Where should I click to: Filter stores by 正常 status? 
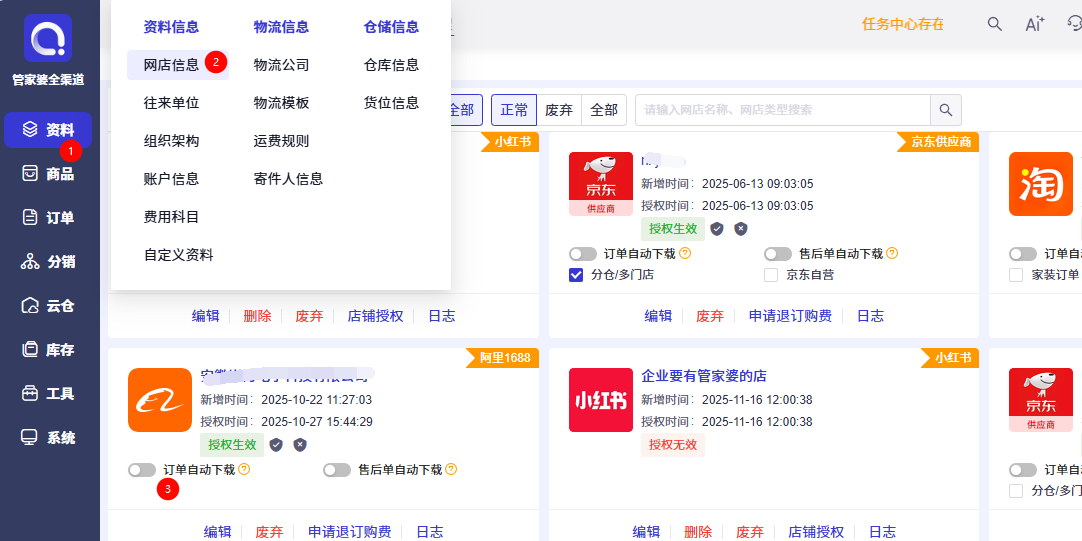pyautogui.click(x=514, y=110)
